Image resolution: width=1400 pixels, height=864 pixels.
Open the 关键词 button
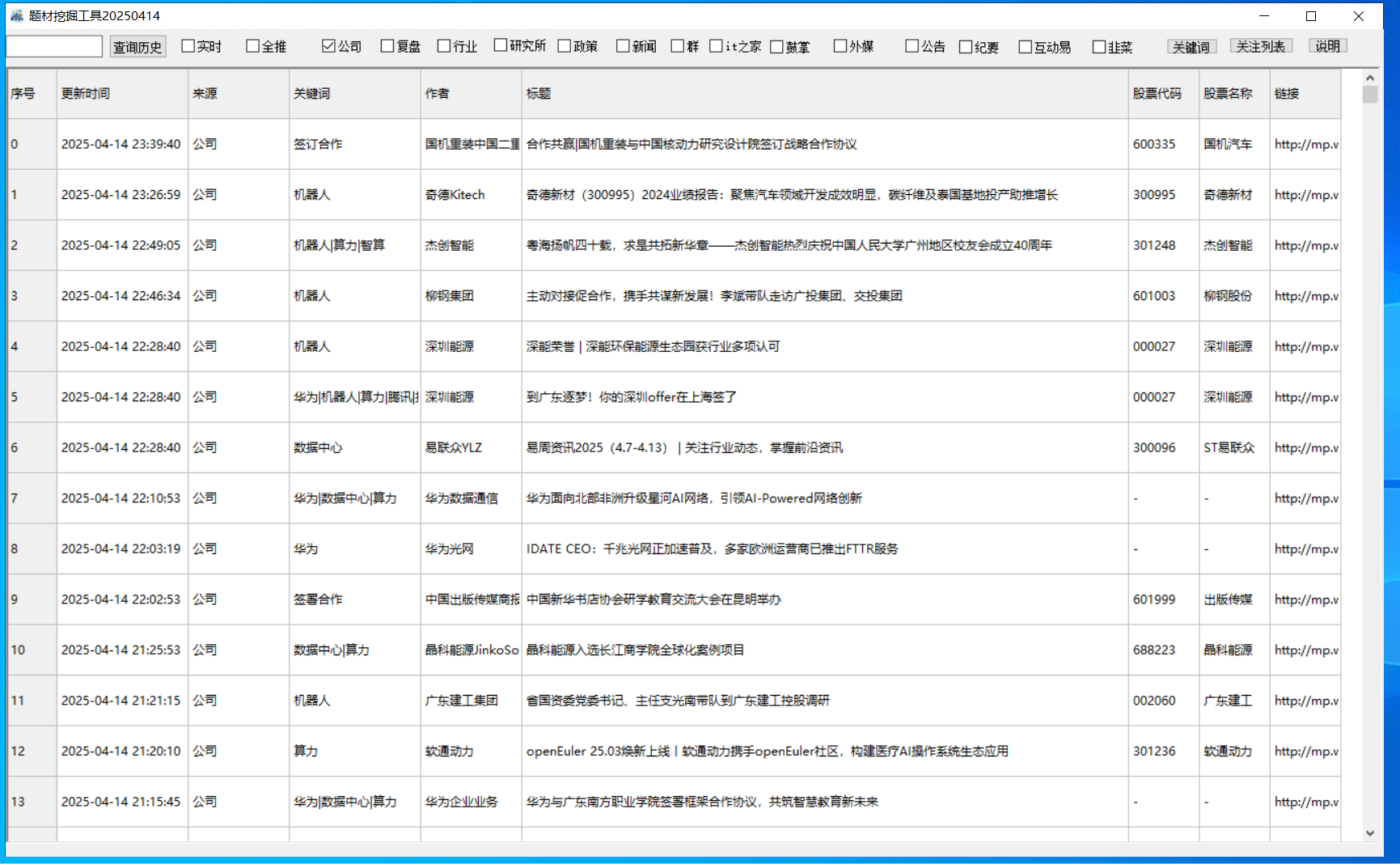1192,47
